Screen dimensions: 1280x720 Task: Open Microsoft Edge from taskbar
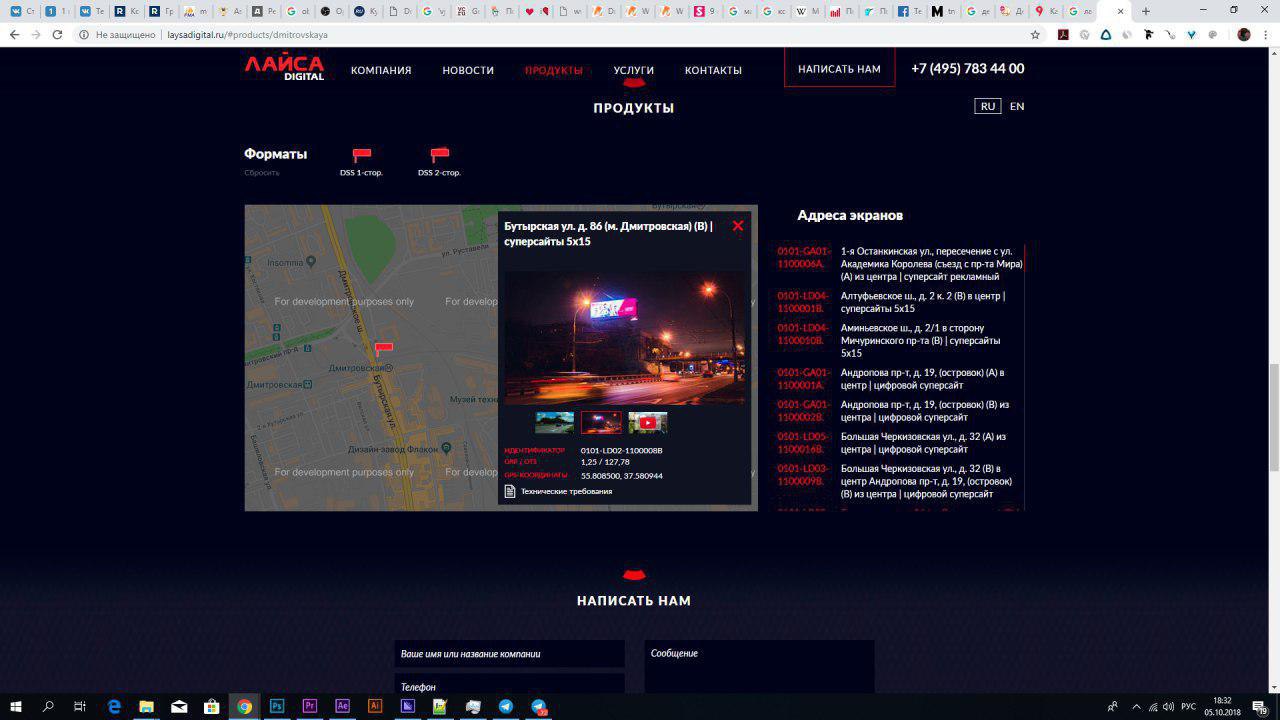pyautogui.click(x=114, y=706)
